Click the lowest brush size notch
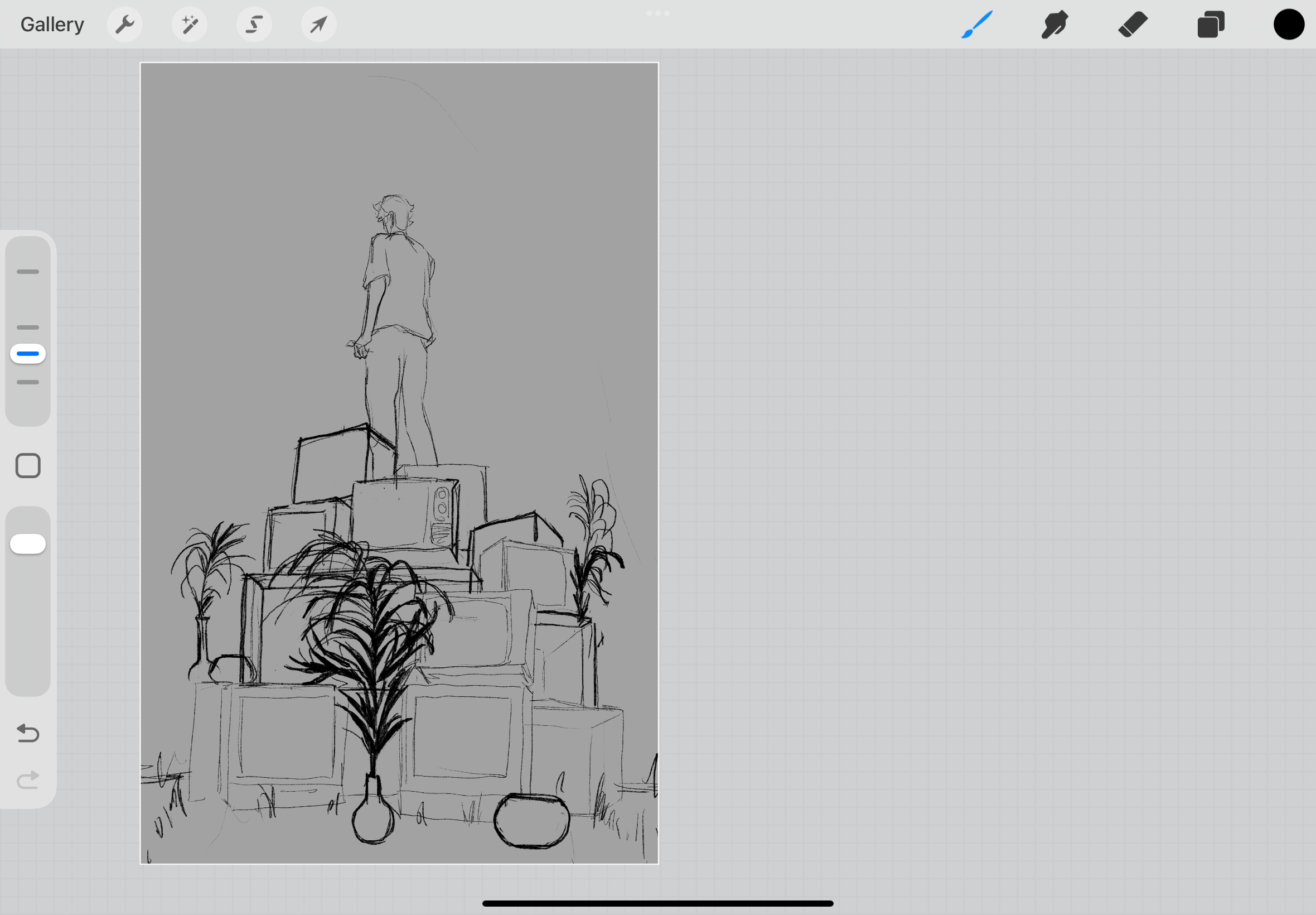Viewport: 1316px width, 915px height. pyautogui.click(x=28, y=382)
